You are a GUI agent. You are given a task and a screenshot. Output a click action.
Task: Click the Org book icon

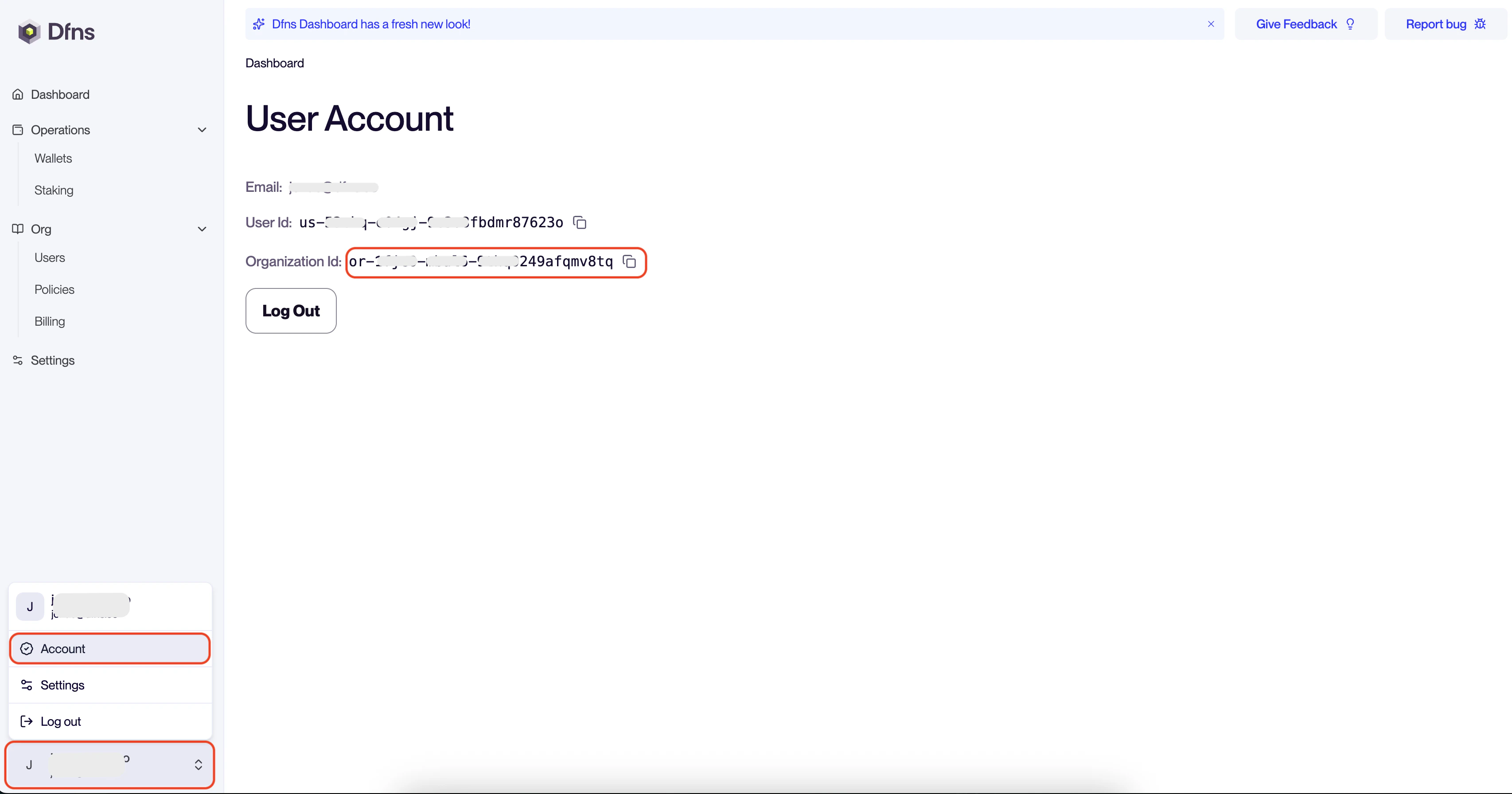click(x=18, y=229)
